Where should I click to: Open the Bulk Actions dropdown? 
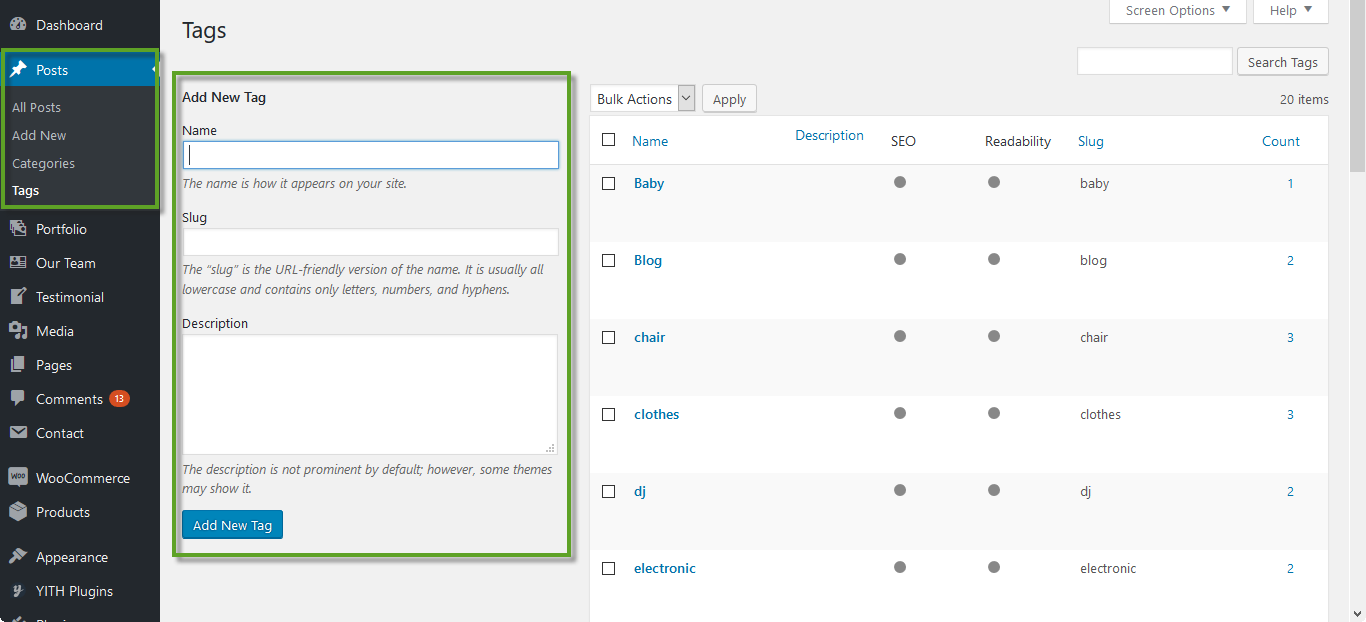pyautogui.click(x=644, y=98)
